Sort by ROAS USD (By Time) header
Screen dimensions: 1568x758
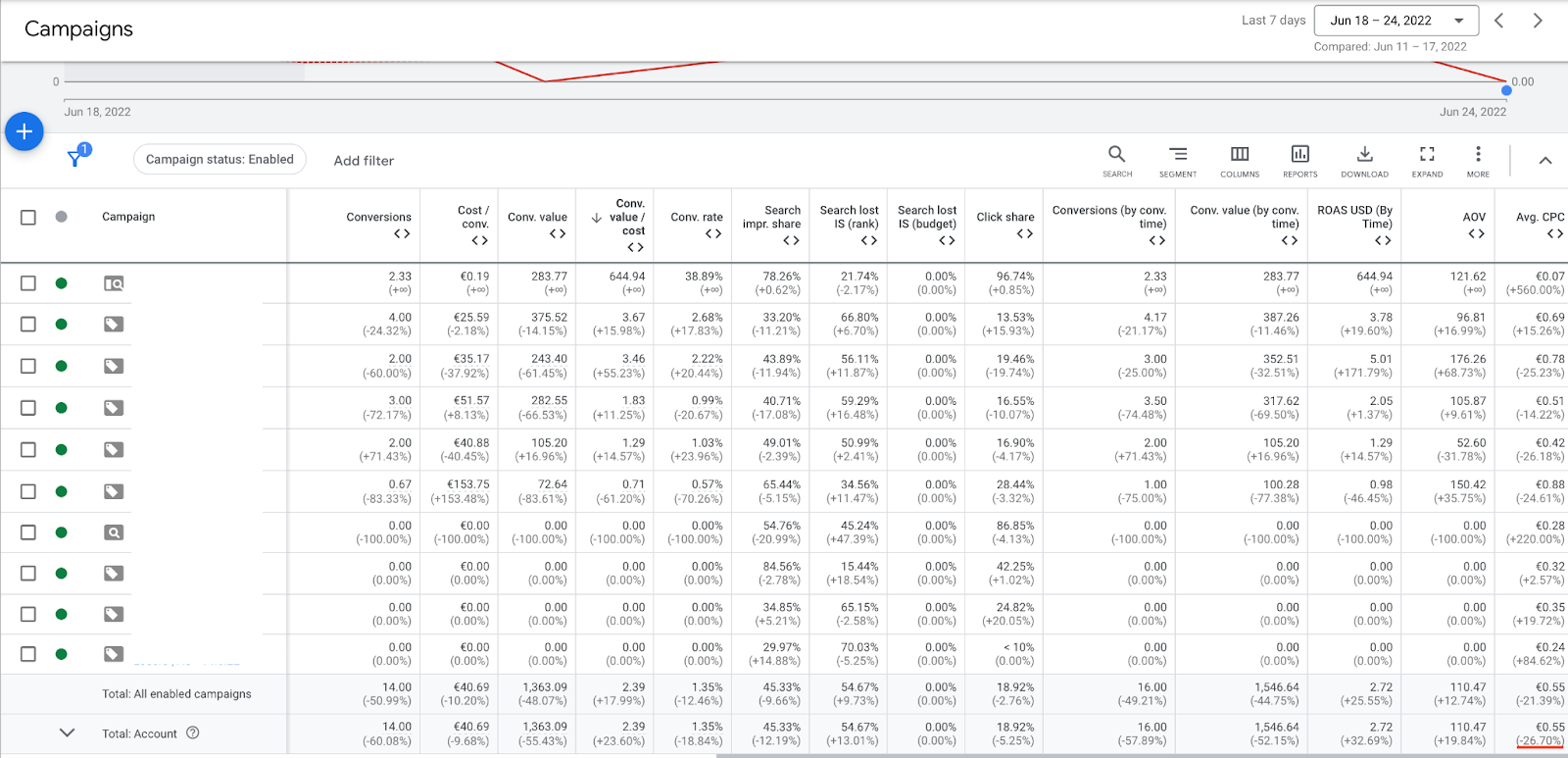pos(1354,217)
